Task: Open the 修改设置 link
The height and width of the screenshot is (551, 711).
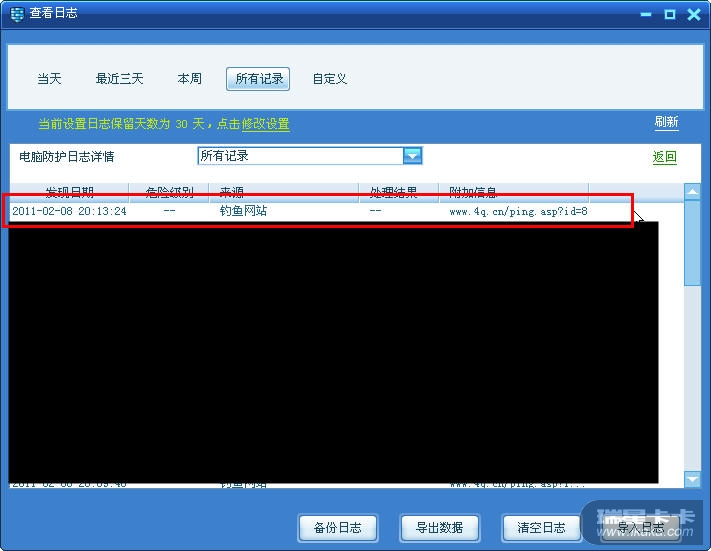Action: pyautogui.click(x=265, y=124)
